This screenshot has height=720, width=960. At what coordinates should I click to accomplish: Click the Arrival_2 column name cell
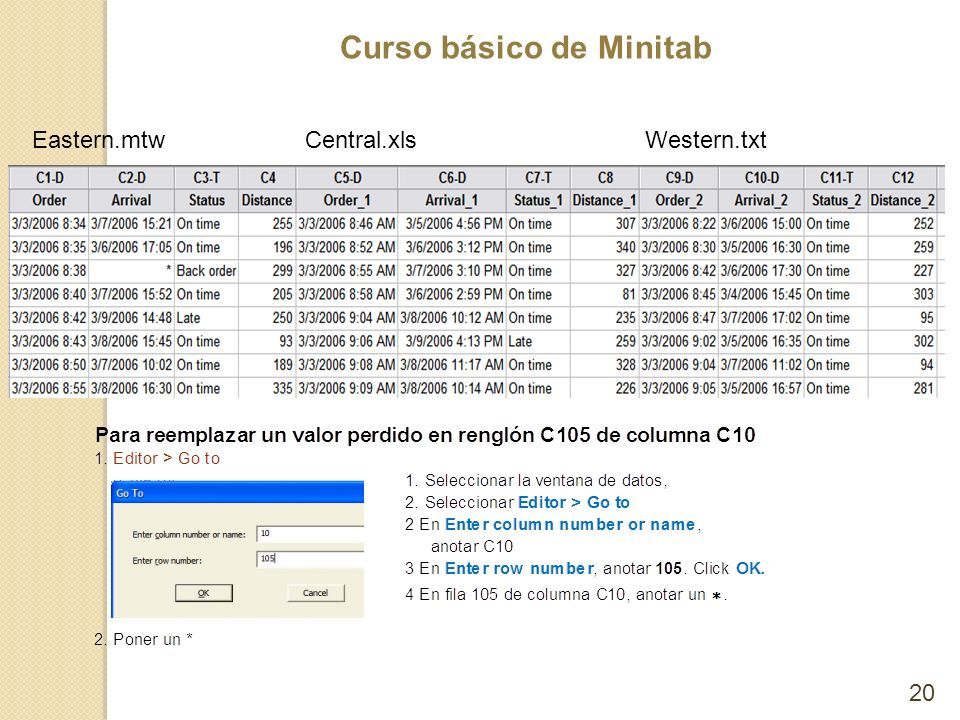pyautogui.click(x=762, y=200)
